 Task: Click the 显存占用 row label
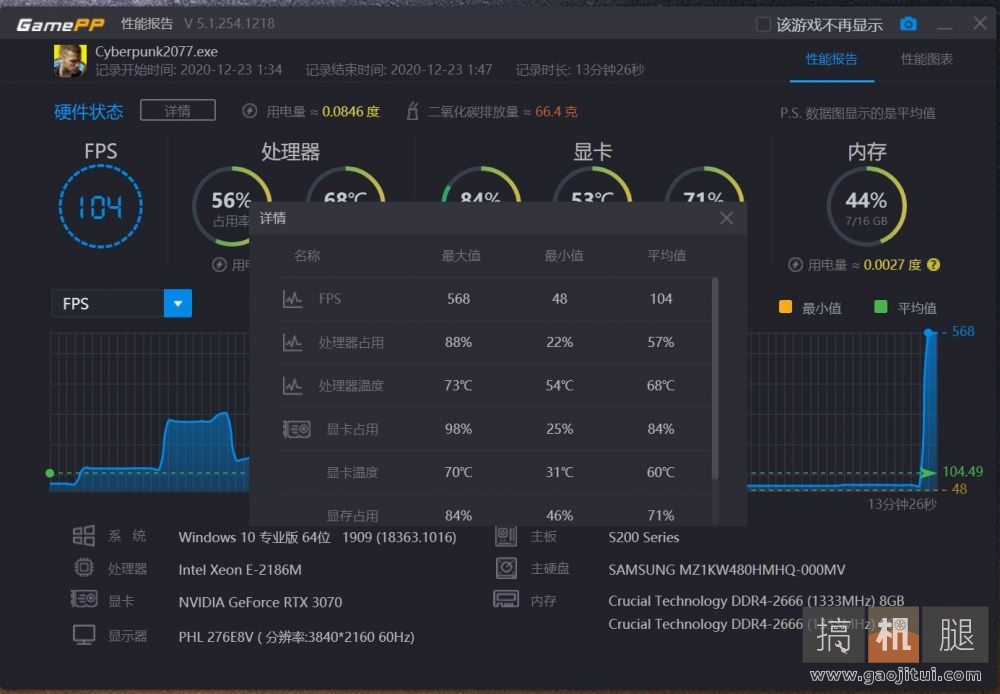(x=352, y=515)
